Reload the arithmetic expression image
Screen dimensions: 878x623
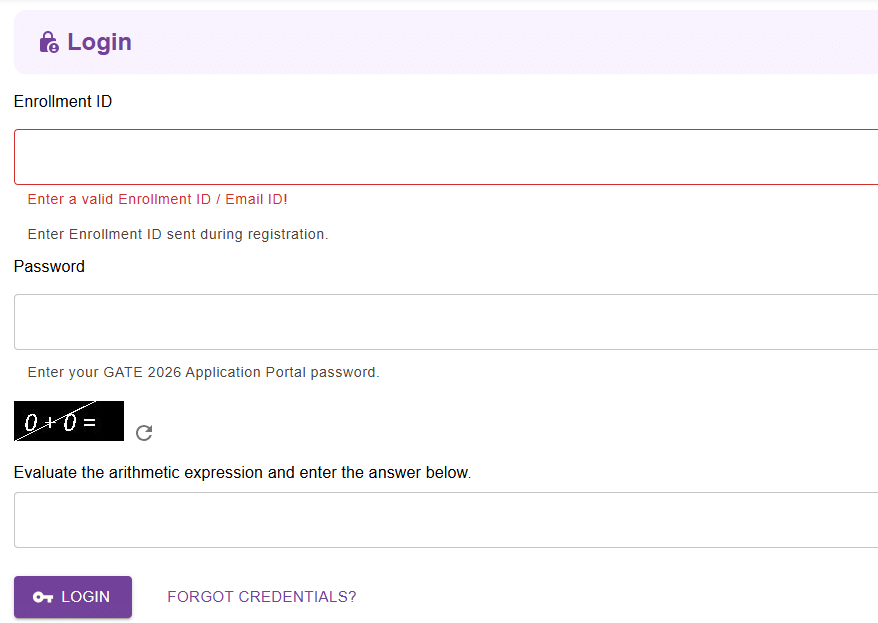tap(144, 433)
